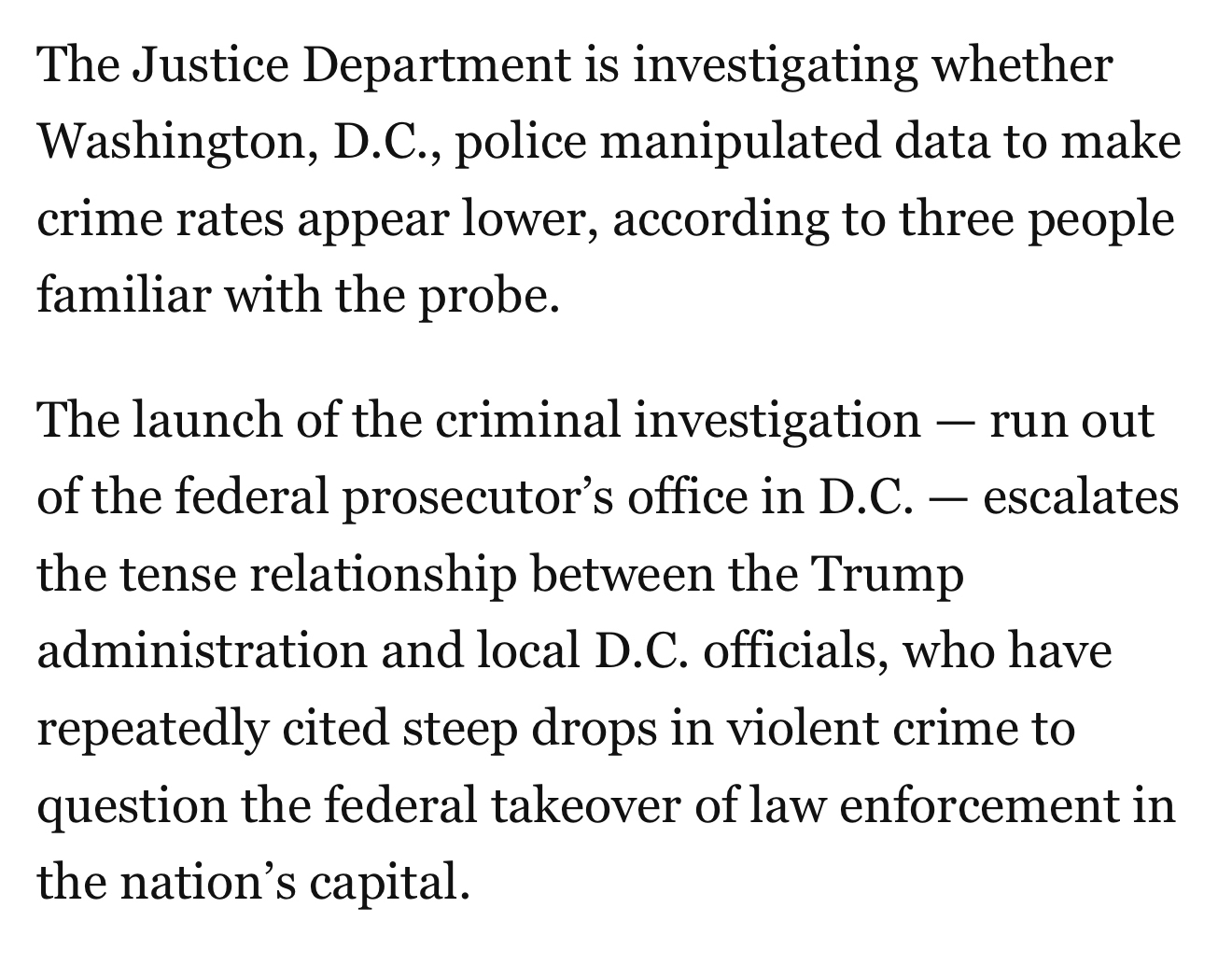Viewport: 1232px width, 963px height.
Task: Click the word "launch" in second paragraph
Action: [207, 420]
